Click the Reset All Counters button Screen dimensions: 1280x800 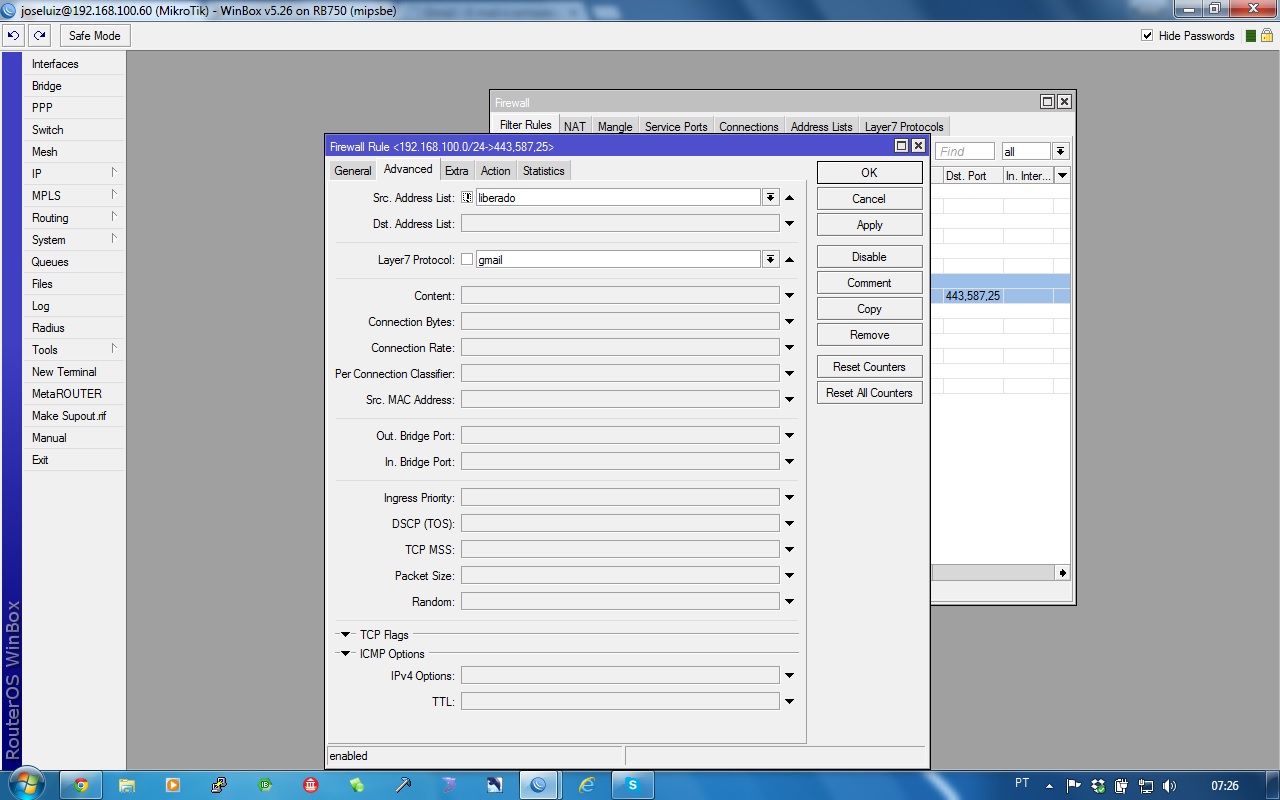tap(869, 393)
